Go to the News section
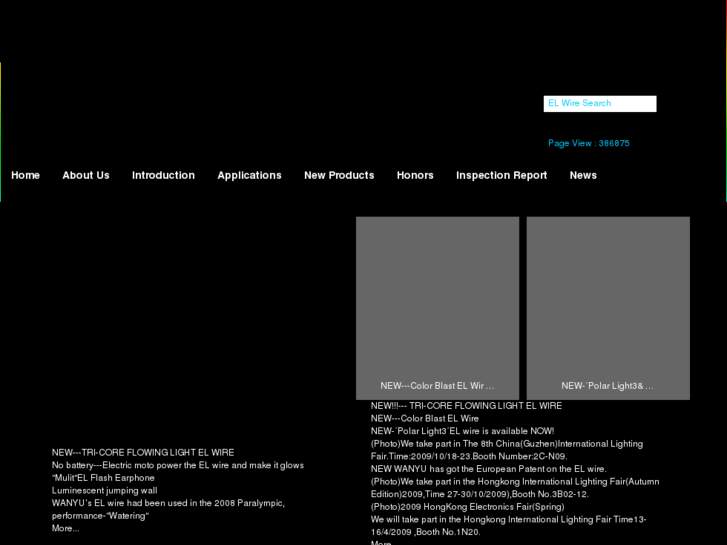727x545 pixels. [583, 175]
